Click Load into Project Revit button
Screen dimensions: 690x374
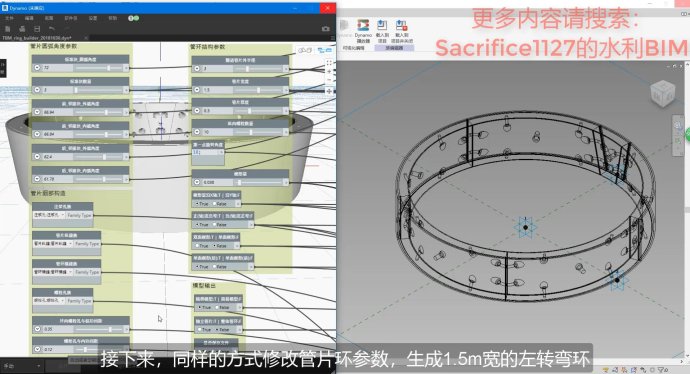[x=382, y=31]
